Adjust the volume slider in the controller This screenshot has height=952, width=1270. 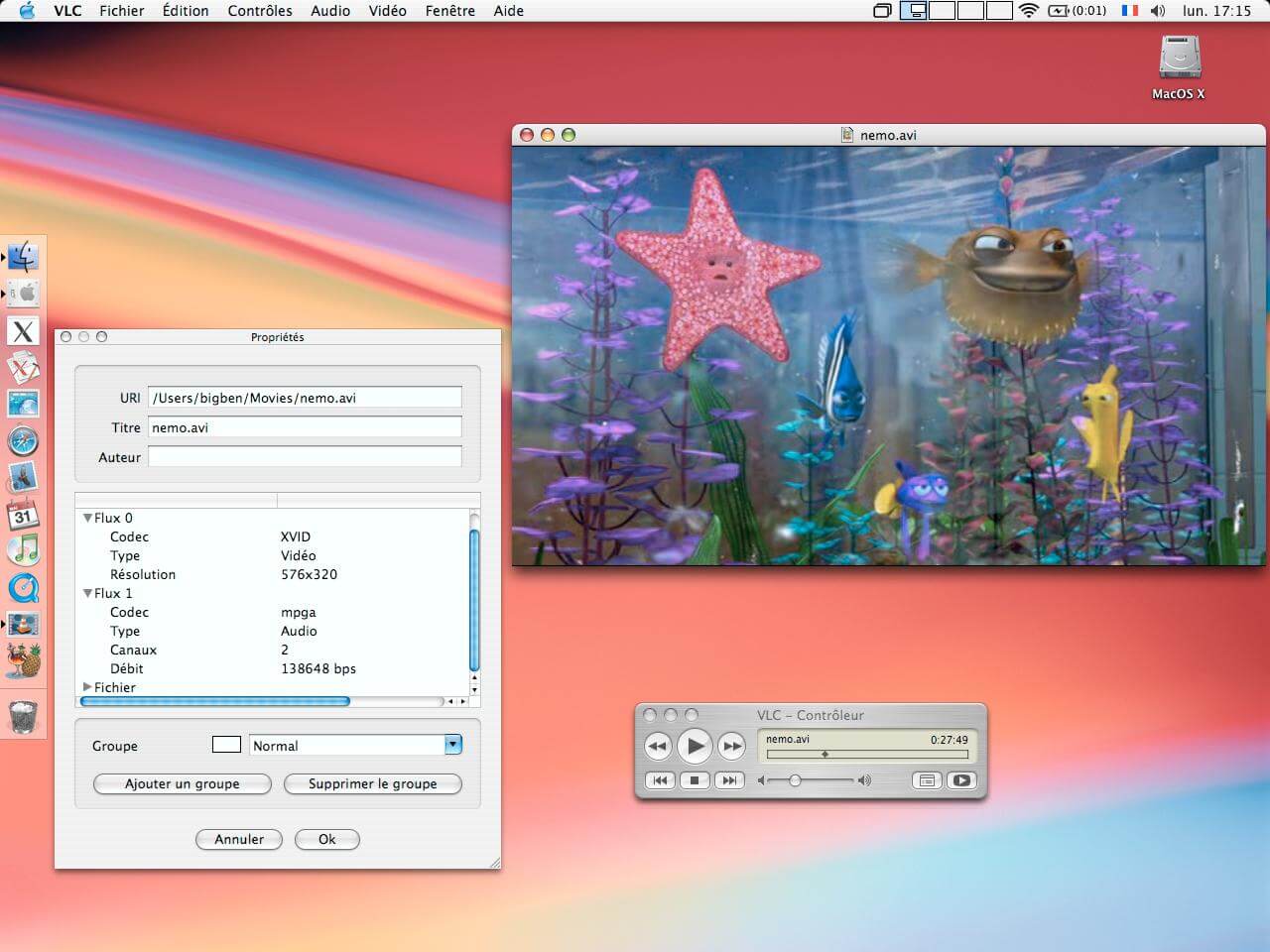tap(794, 780)
